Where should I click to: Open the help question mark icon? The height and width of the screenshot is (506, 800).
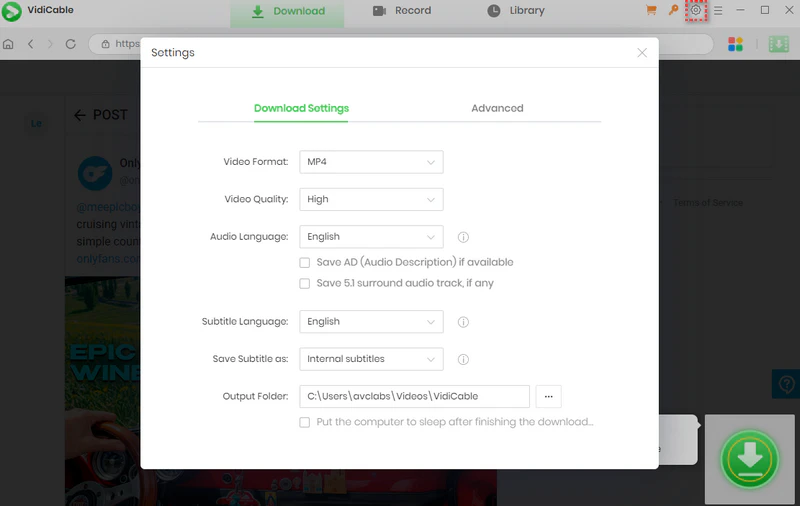tap(786, 384)
